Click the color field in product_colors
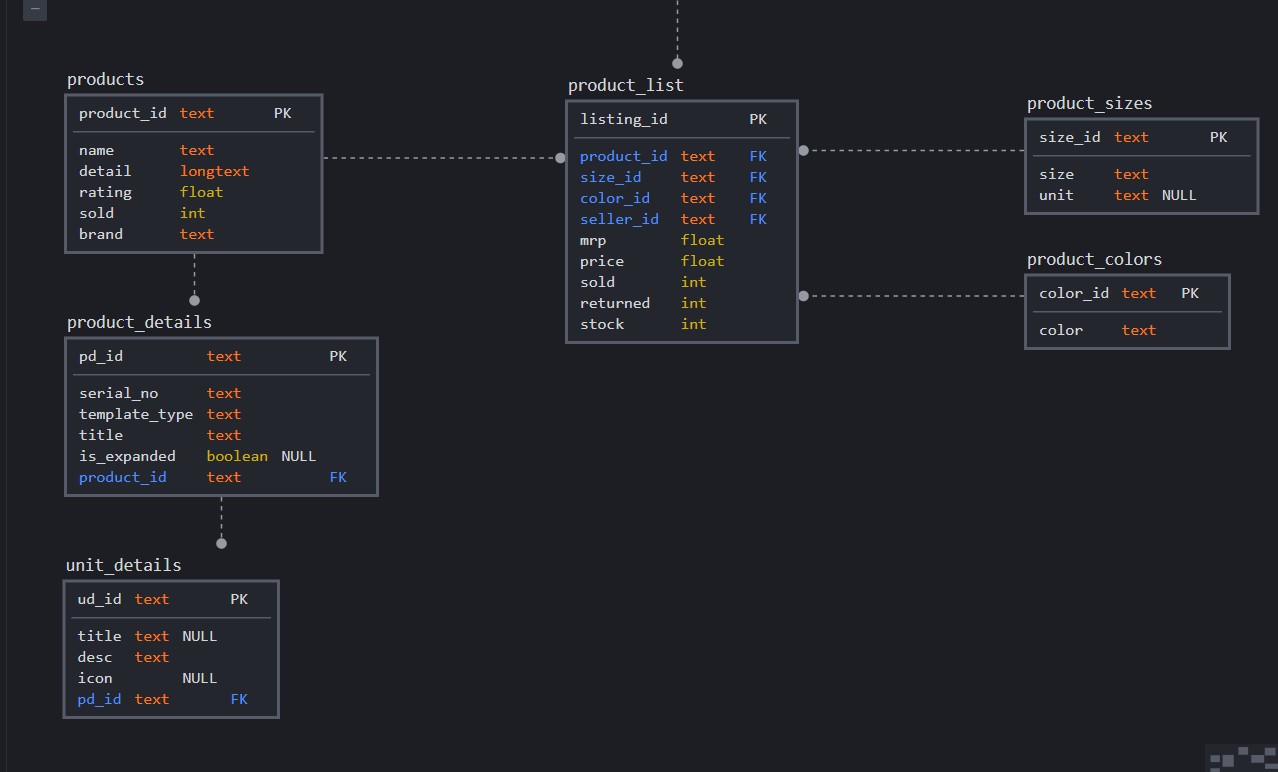The width and height of the screenshot is (1278, 772). tap(1061, 330)
